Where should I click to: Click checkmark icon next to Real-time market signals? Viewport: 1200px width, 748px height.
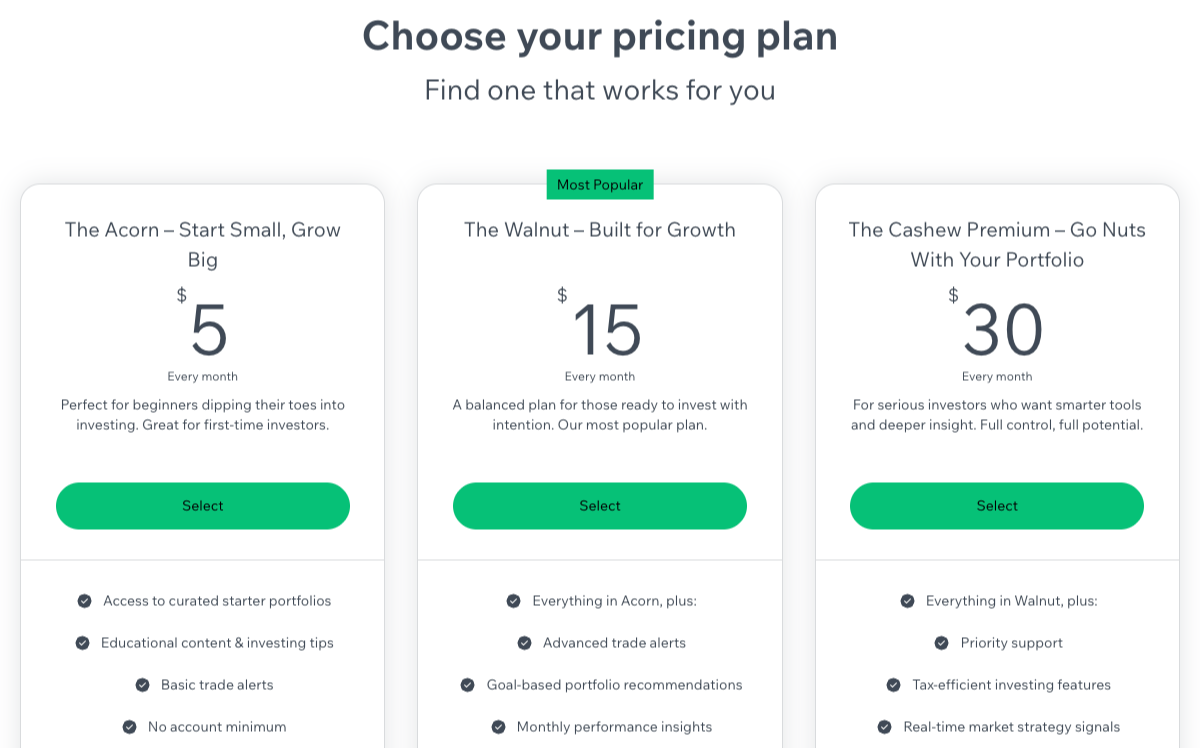[885, 727]
